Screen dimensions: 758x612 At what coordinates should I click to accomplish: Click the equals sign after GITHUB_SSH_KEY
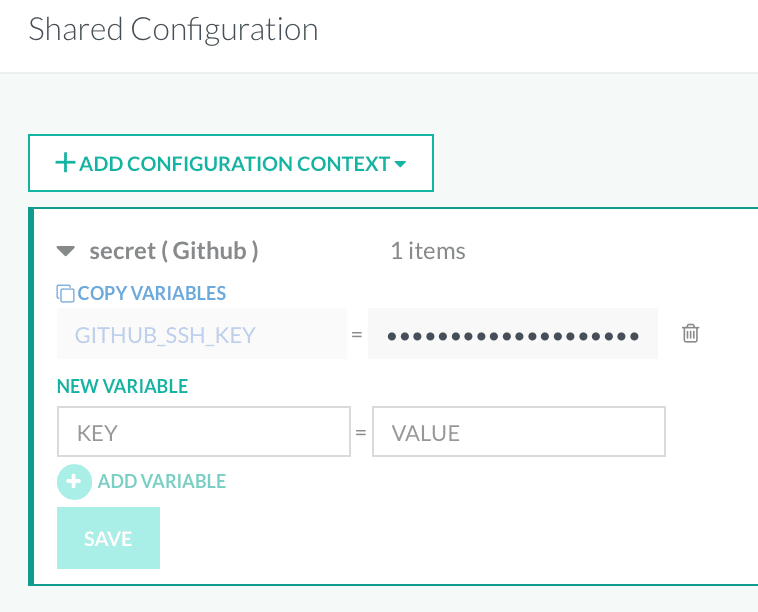pyautogui.click(x=357, y=335)
